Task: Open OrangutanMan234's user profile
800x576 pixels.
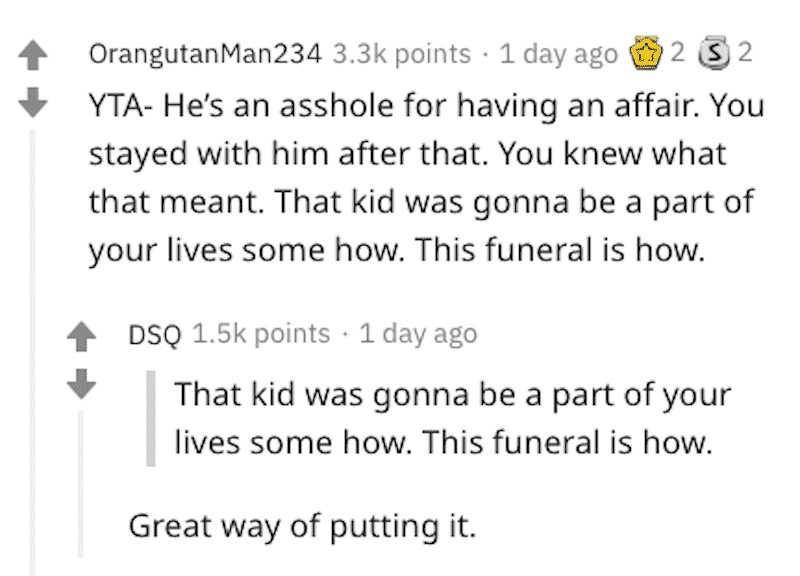Action: tap(206, 54)
